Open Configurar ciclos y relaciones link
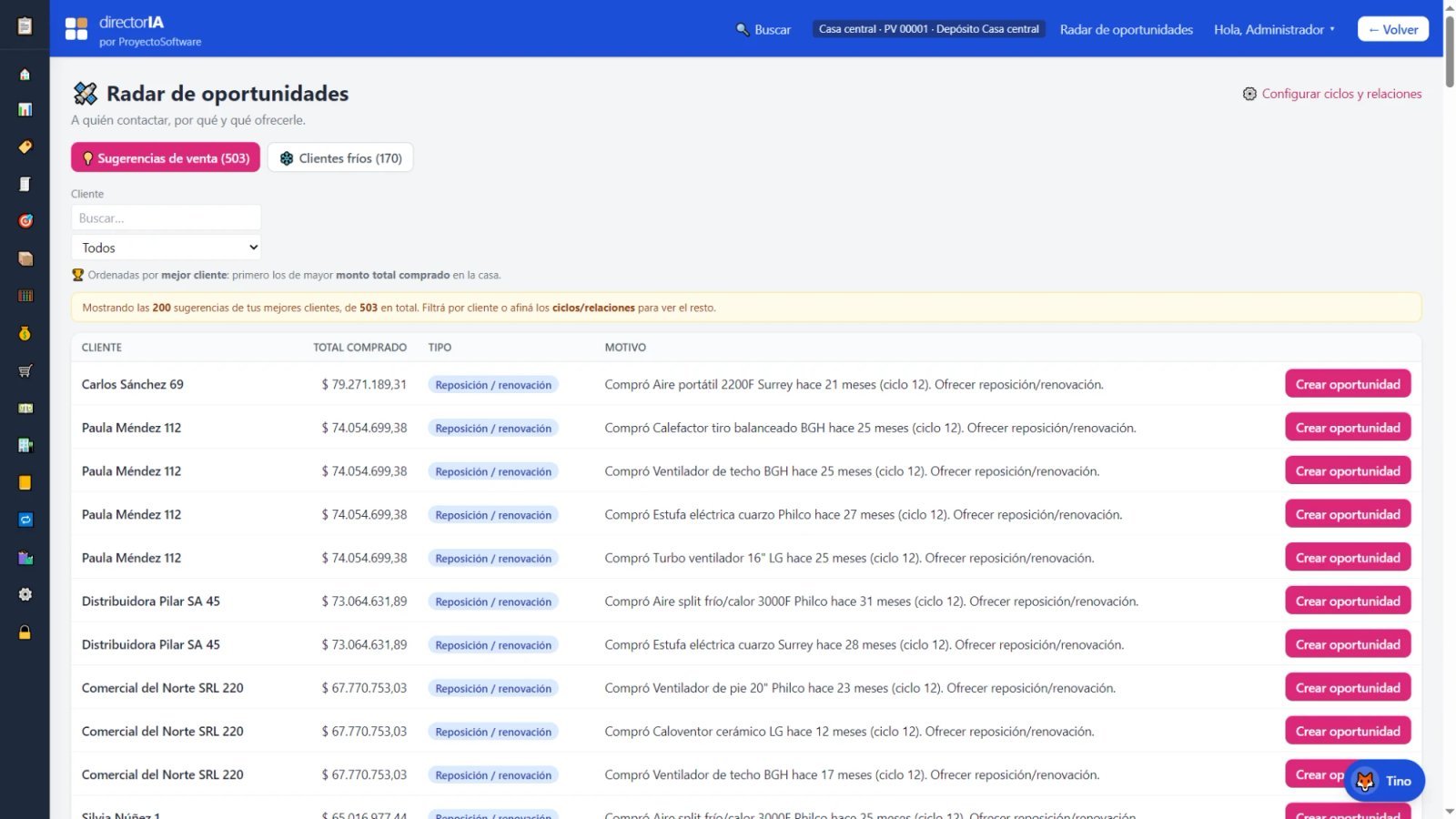Viewport: 1456px width, 819px height. click(1331, 94)
